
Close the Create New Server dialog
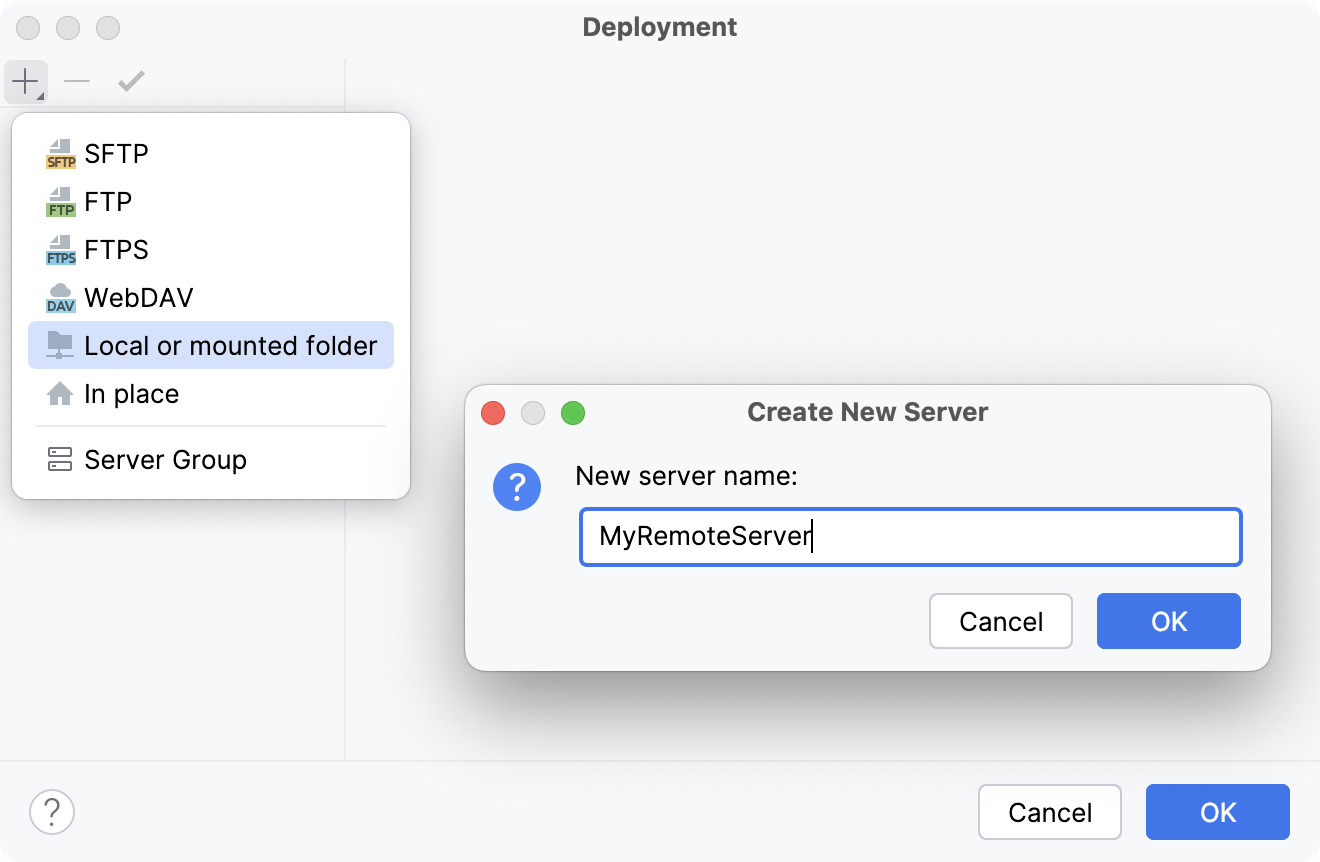pyautogui.click(x=492, y=413)
